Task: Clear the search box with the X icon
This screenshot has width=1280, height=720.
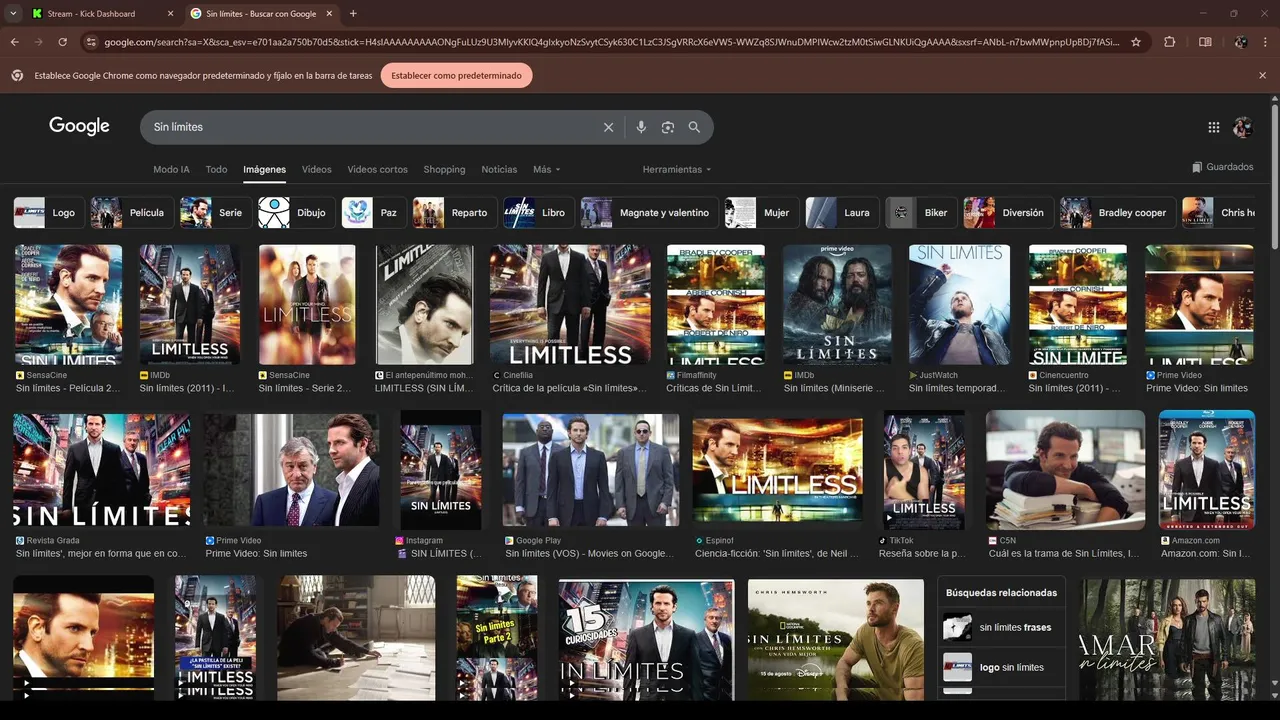Action: coord(608,127)
